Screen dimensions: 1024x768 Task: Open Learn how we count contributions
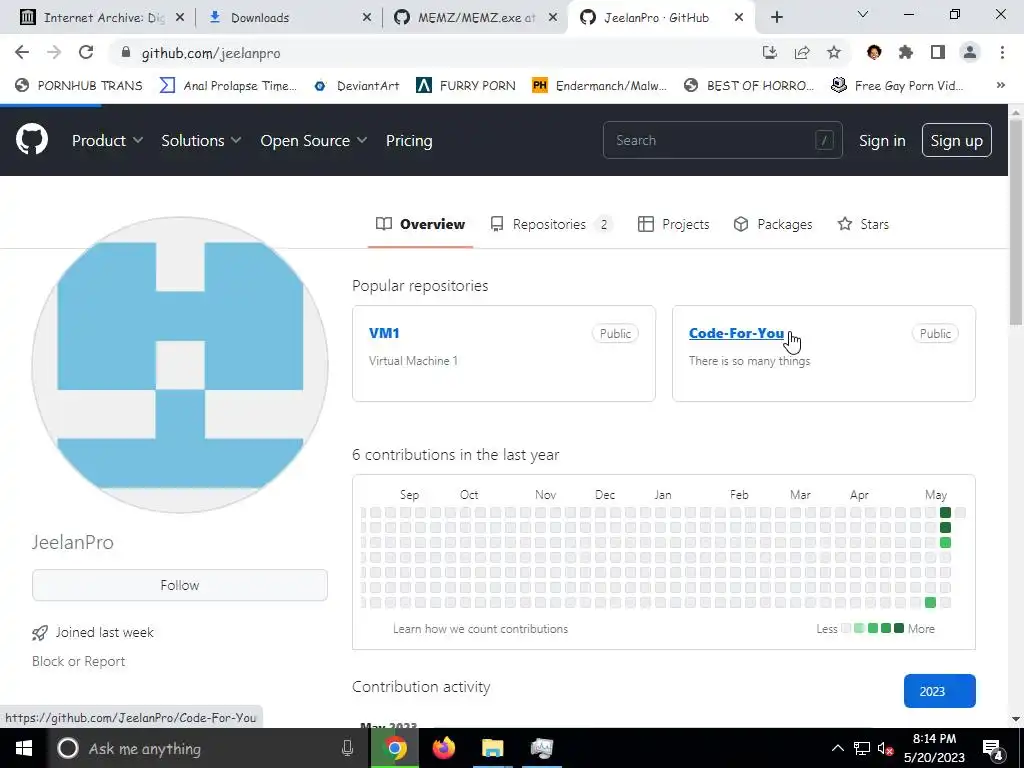(x=480, y=629)
